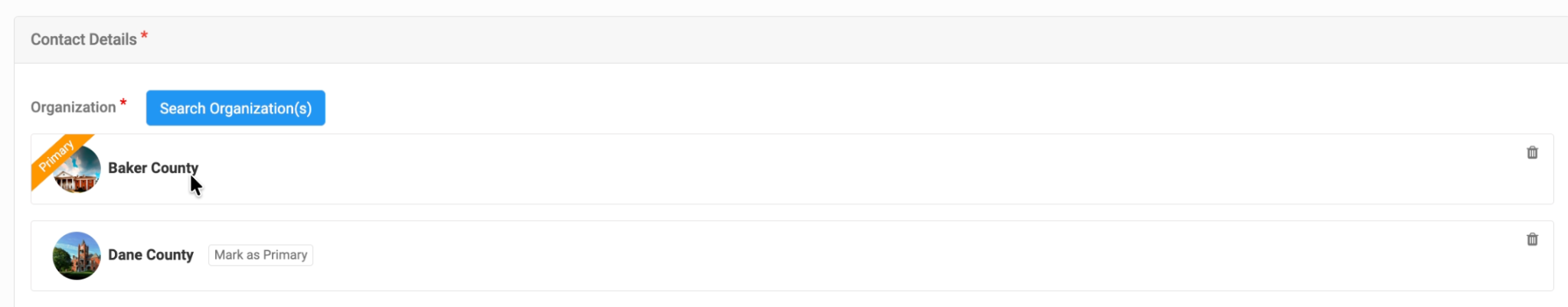Click the word "County" in Baker County
The width and height of the screenshot is (1568, 307).
click(x=175, y=168)
